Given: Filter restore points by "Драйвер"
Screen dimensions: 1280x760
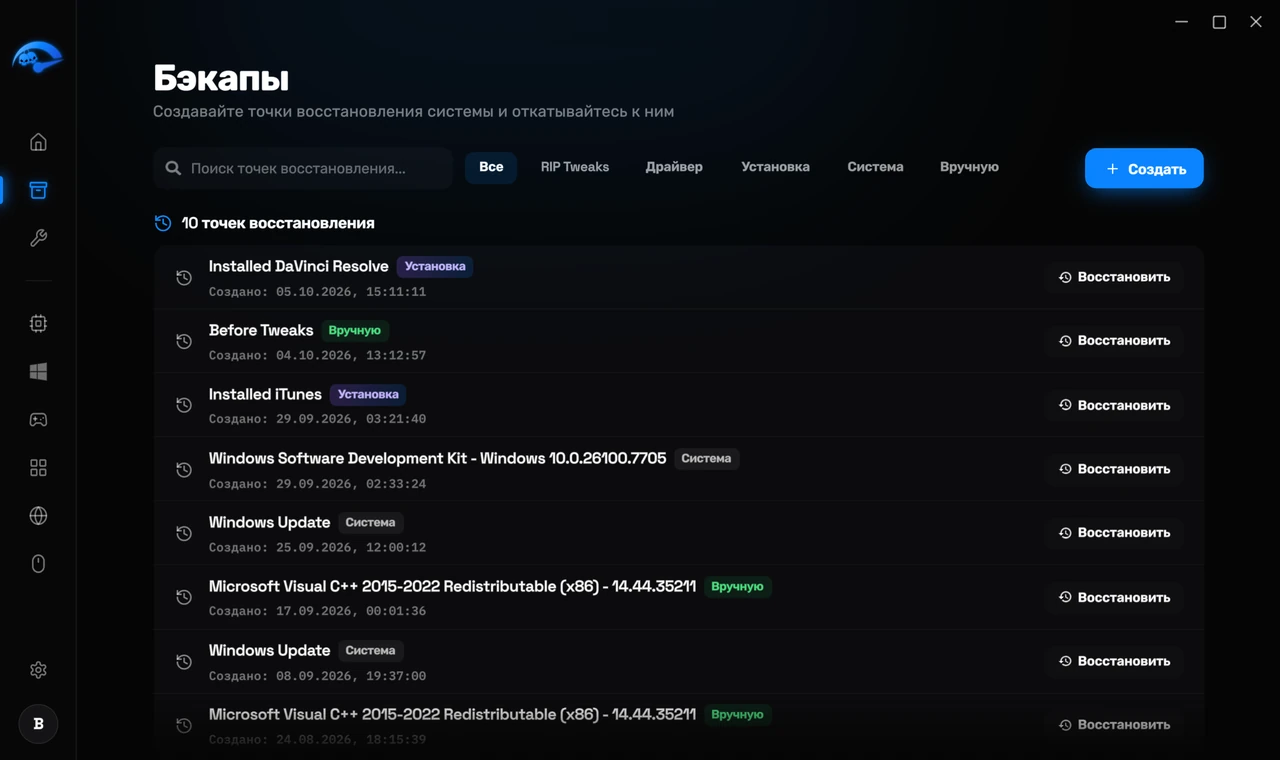Looking at the screenshot, I should pyautogui.click(x=674, y=167).
